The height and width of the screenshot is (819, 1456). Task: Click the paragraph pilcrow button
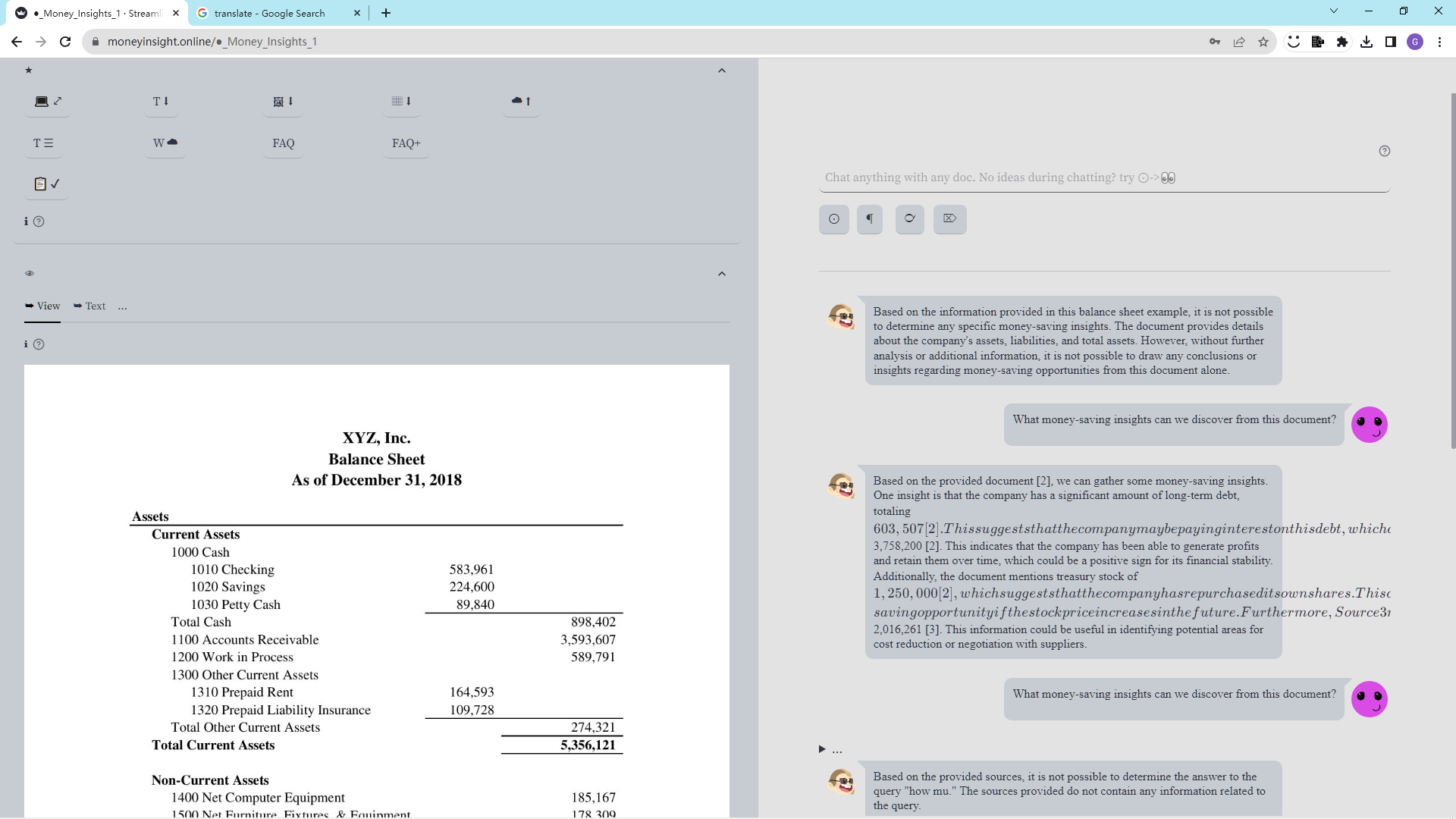click(870, 219)
